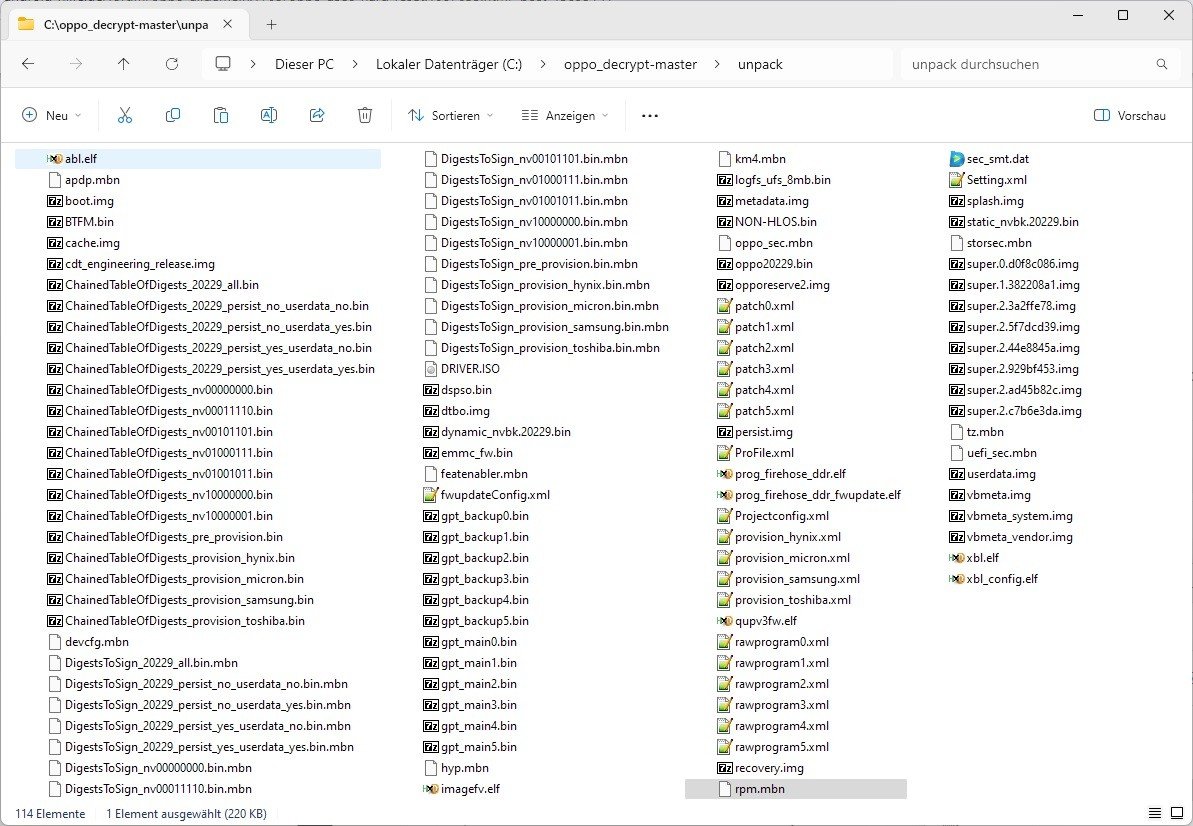Click the Share icon in toolbar
This screenshot has height=826, width=1193.
pos(317,116)
